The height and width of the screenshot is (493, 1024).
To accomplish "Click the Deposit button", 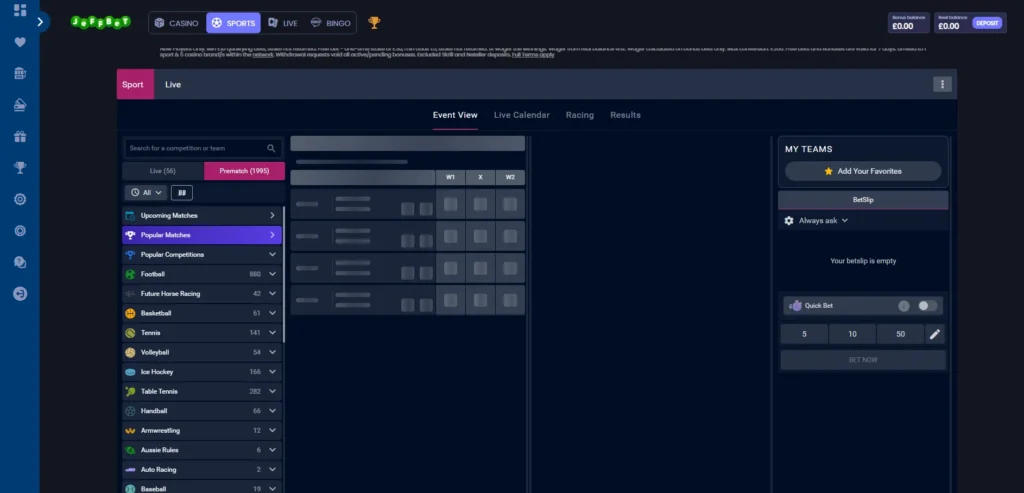I will [x=987, y=23].
